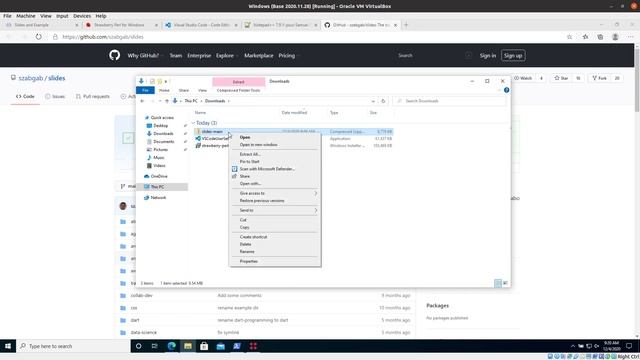This screenshot has height=360, width=640.
Task: Choose Scan with Microsoft Defender
Action: [267, 169]
